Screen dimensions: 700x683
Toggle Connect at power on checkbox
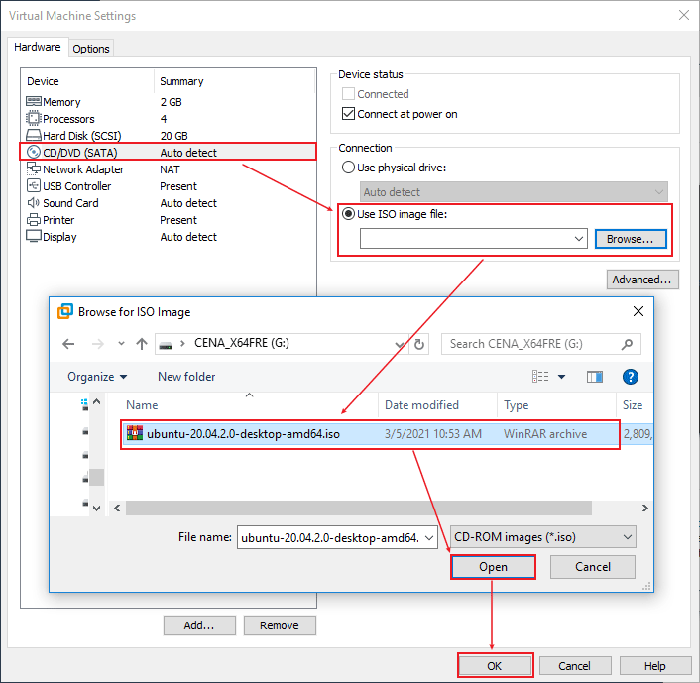[x=348, y=114]
